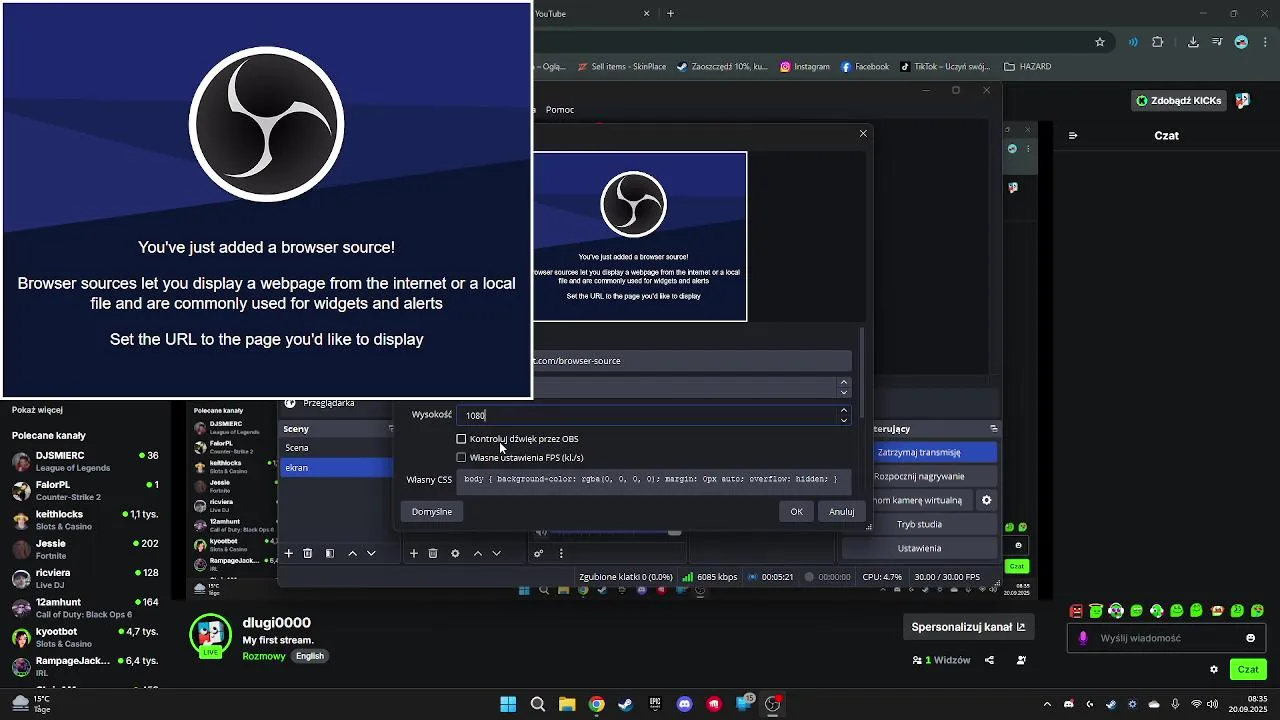This screenshot has width=1280, height=720.
Task: Open the TikTok bookmark
Action: tap(945, 67)
